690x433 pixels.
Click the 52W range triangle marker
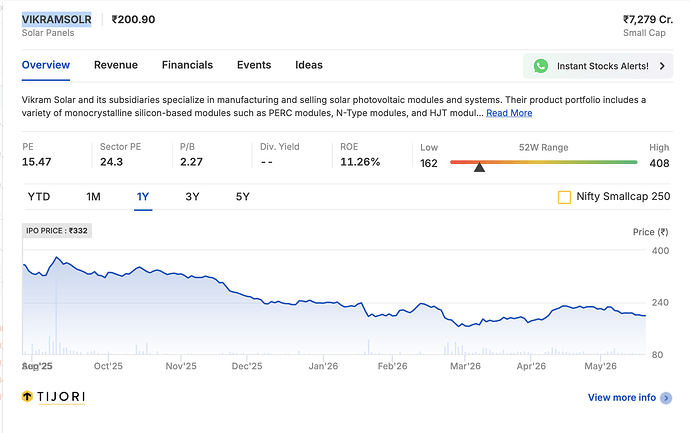click(479, 167)
